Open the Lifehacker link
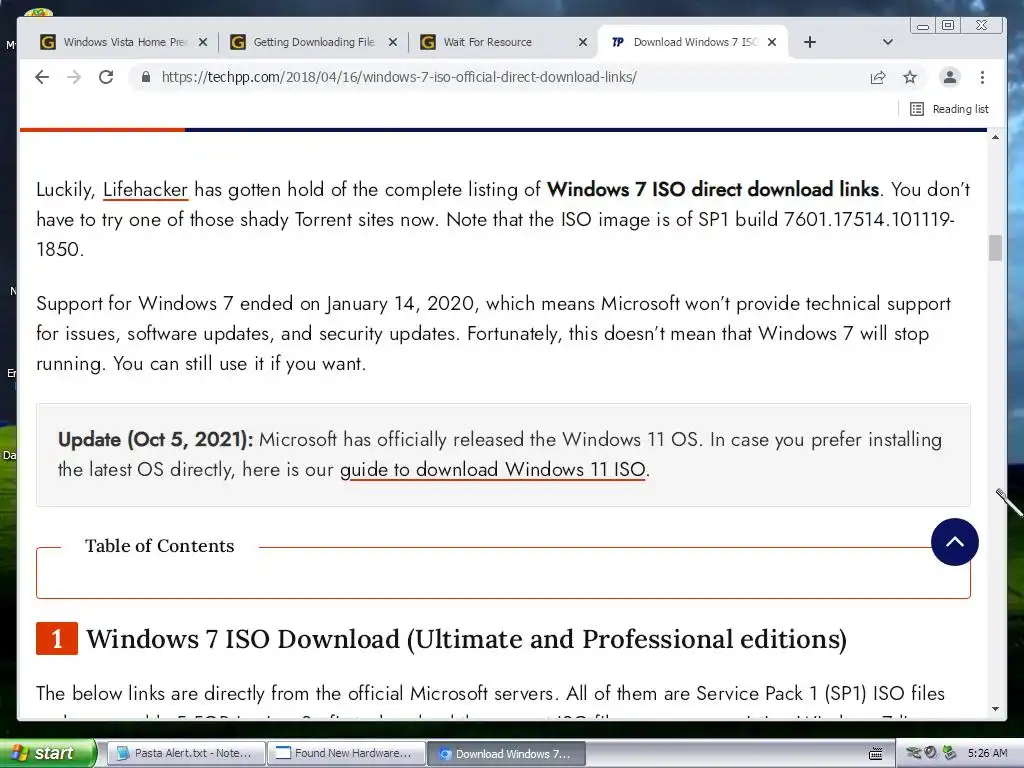 [145, 190]
